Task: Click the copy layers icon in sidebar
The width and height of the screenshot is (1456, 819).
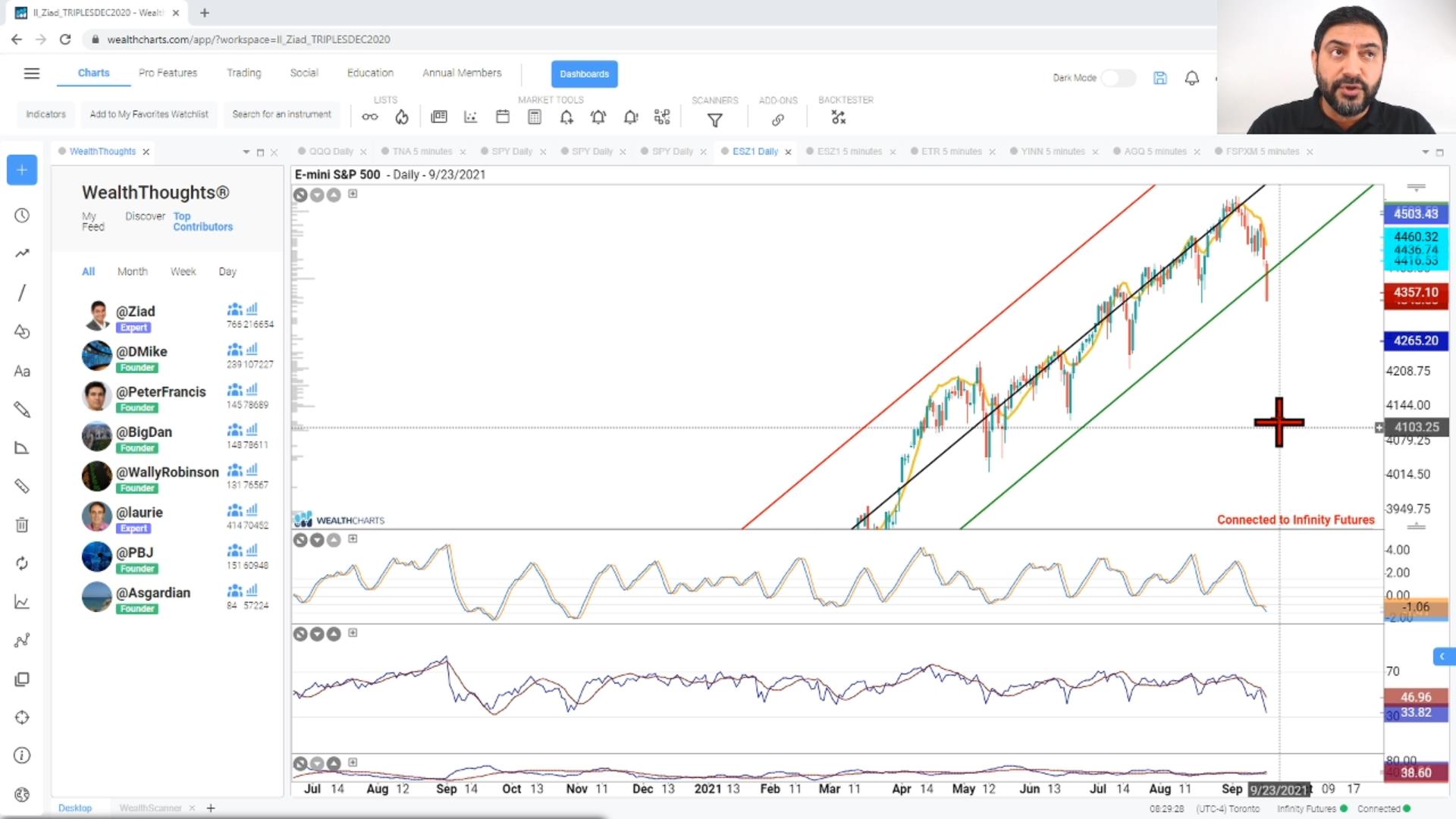Action: [x=22, y=679]
